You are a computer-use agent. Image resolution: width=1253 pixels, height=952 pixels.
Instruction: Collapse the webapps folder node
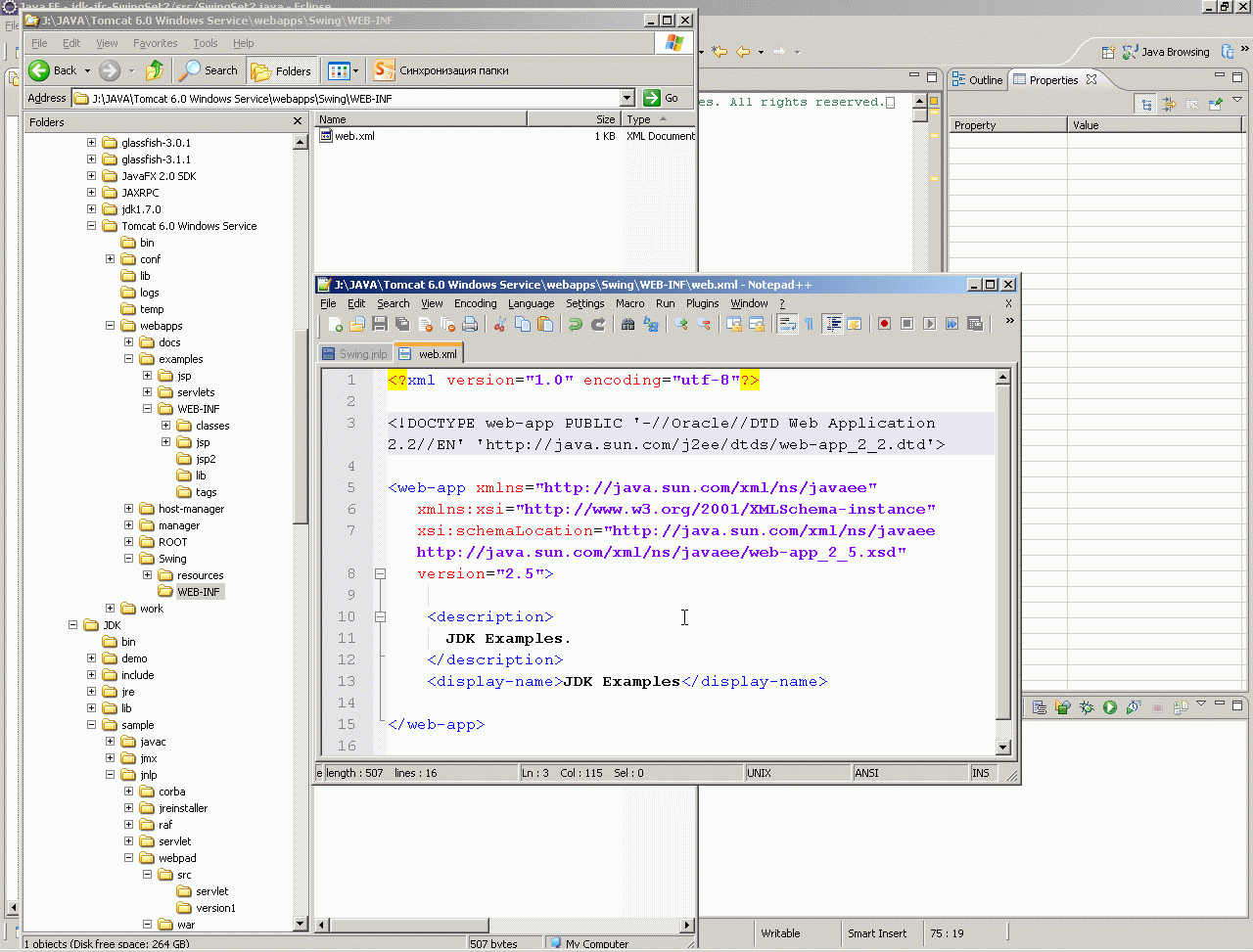110,326
